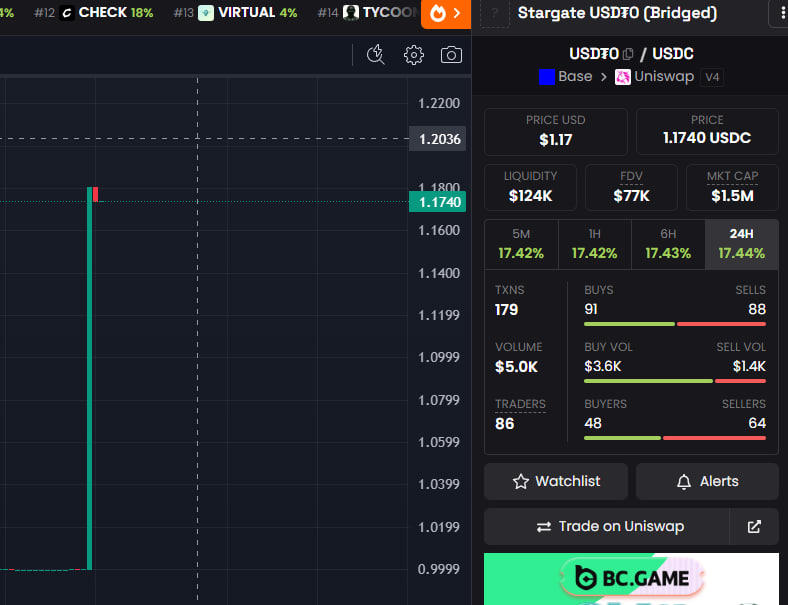
Task: Click the unknown token placeholder icon
Action: [495, 14]
